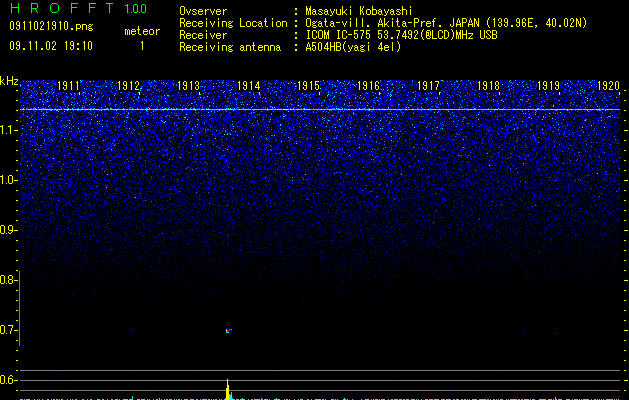Viewport: 629px width, 400px height.
Task: Click the 1913 time marker
Action: pos(189,86)
